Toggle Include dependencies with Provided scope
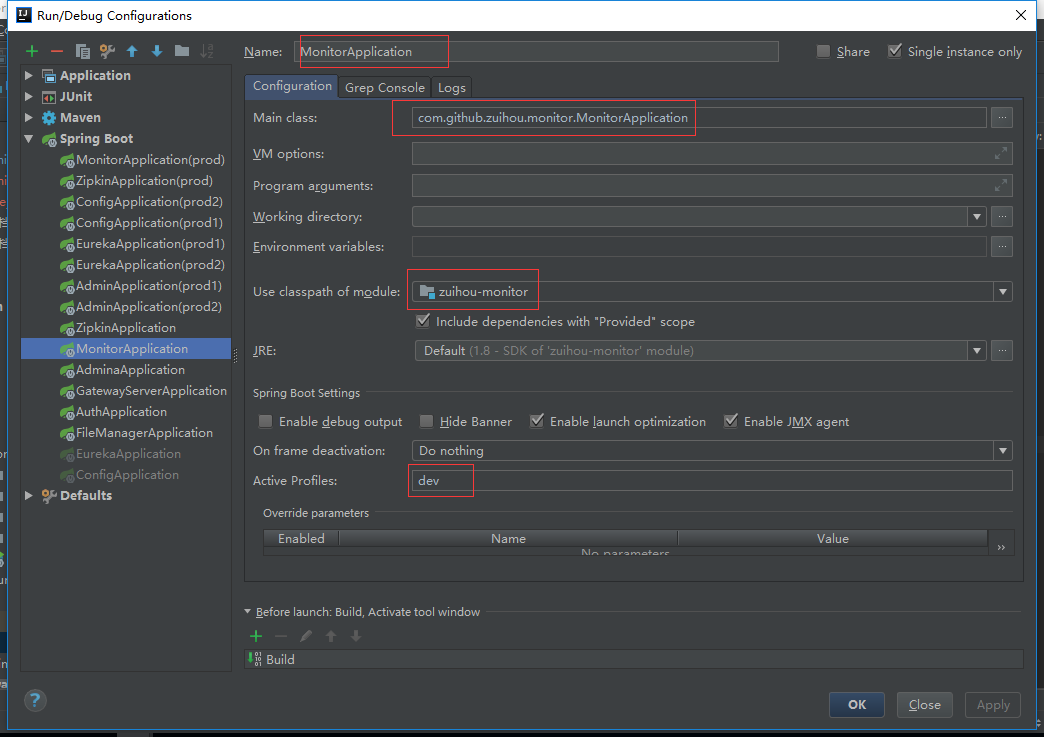Screen dimensions: 1044x737 (x=423, y=321)
